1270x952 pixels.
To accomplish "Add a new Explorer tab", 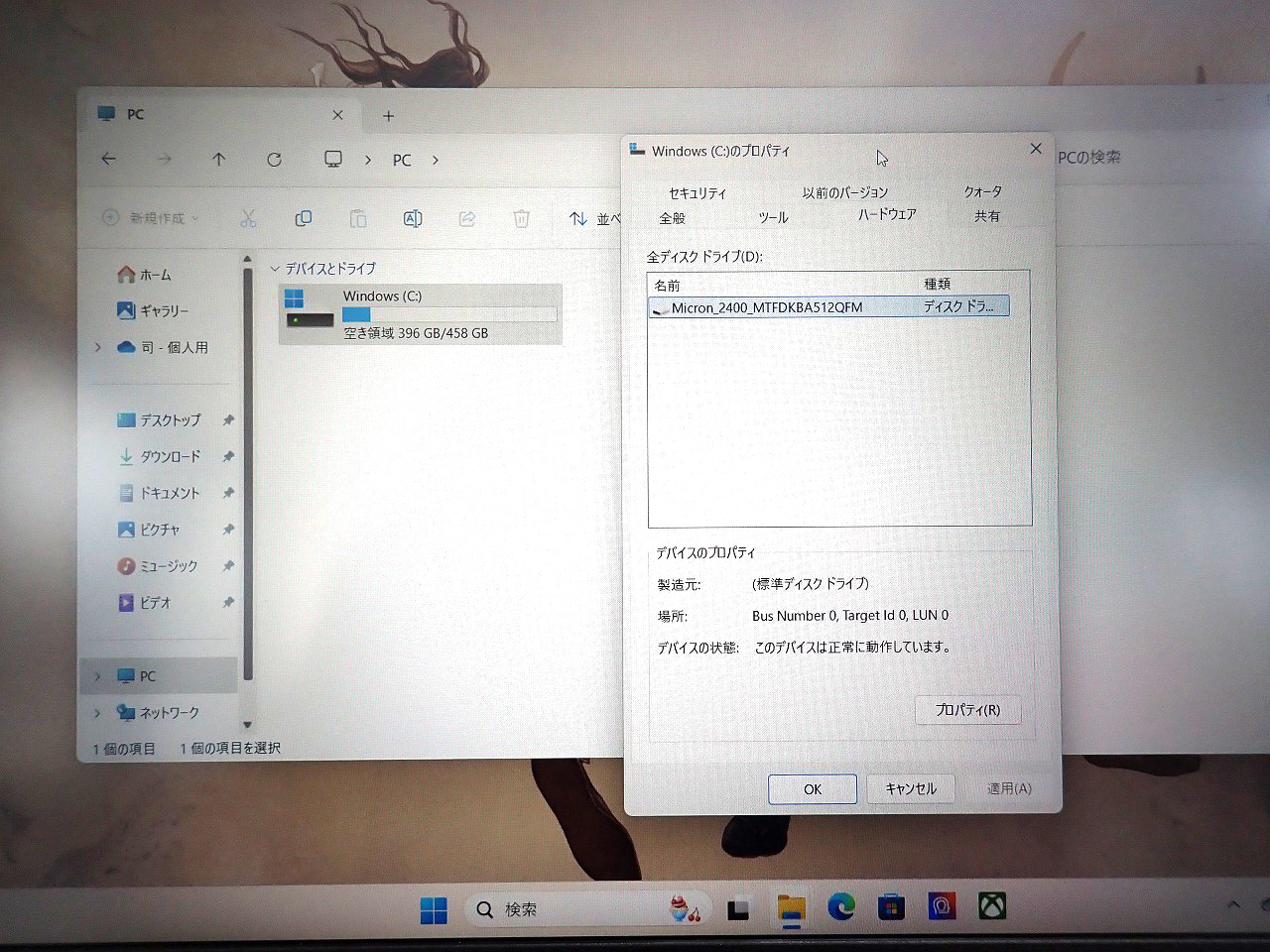I will pos(388,116).
